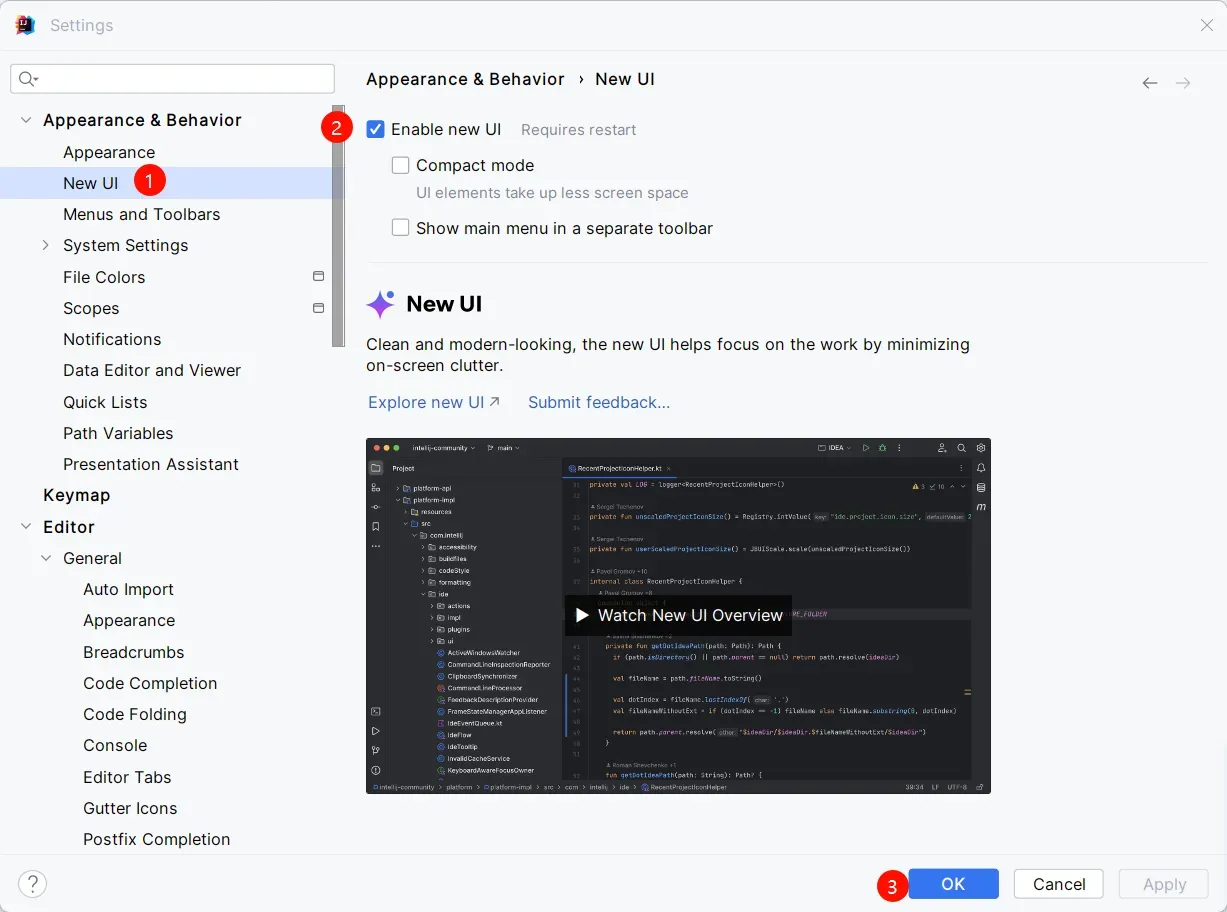
Task: Open Presentation Assistant settings
Action: [151, 464]
